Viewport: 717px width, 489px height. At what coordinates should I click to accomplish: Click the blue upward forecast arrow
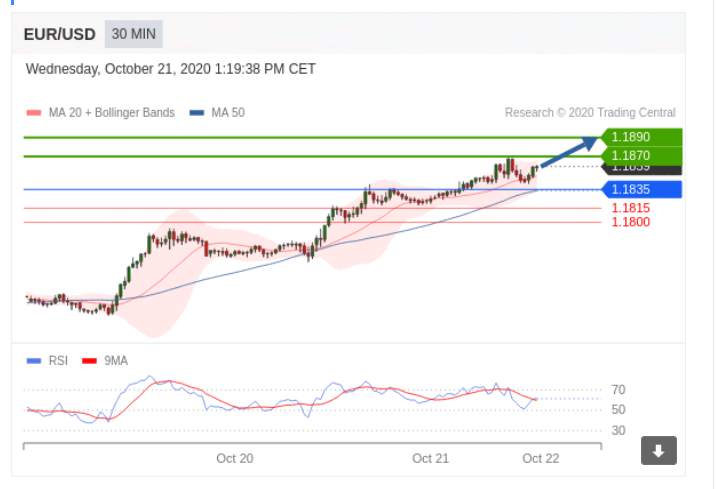pos(570,152)
